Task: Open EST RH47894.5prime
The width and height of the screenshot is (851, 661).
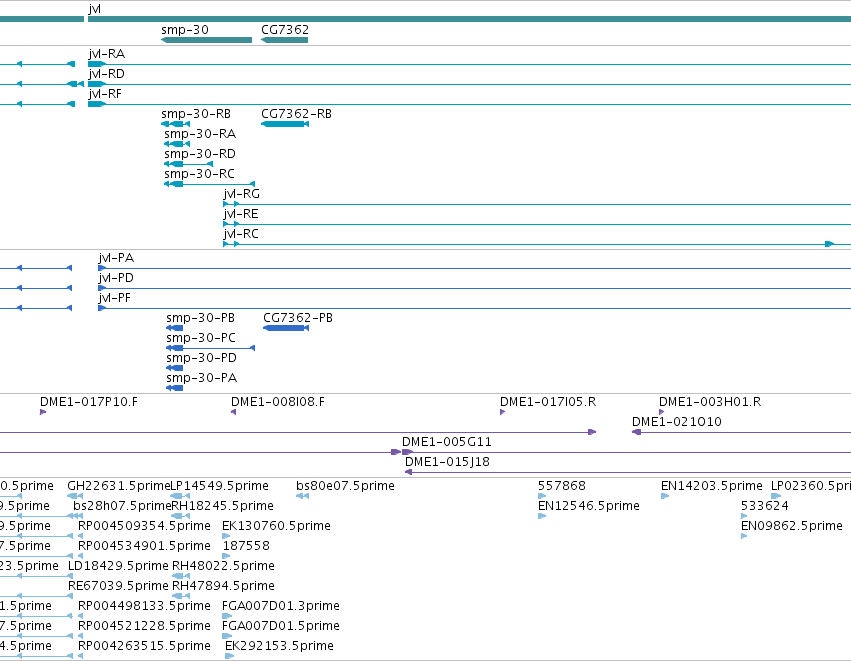Action: pyautogui.click(x=223, y=587)
